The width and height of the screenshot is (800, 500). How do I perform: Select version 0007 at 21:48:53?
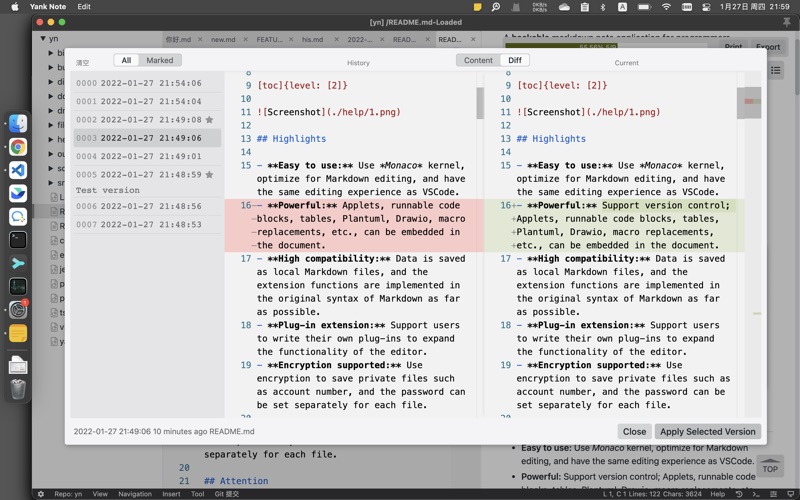(x=147, y=224)
